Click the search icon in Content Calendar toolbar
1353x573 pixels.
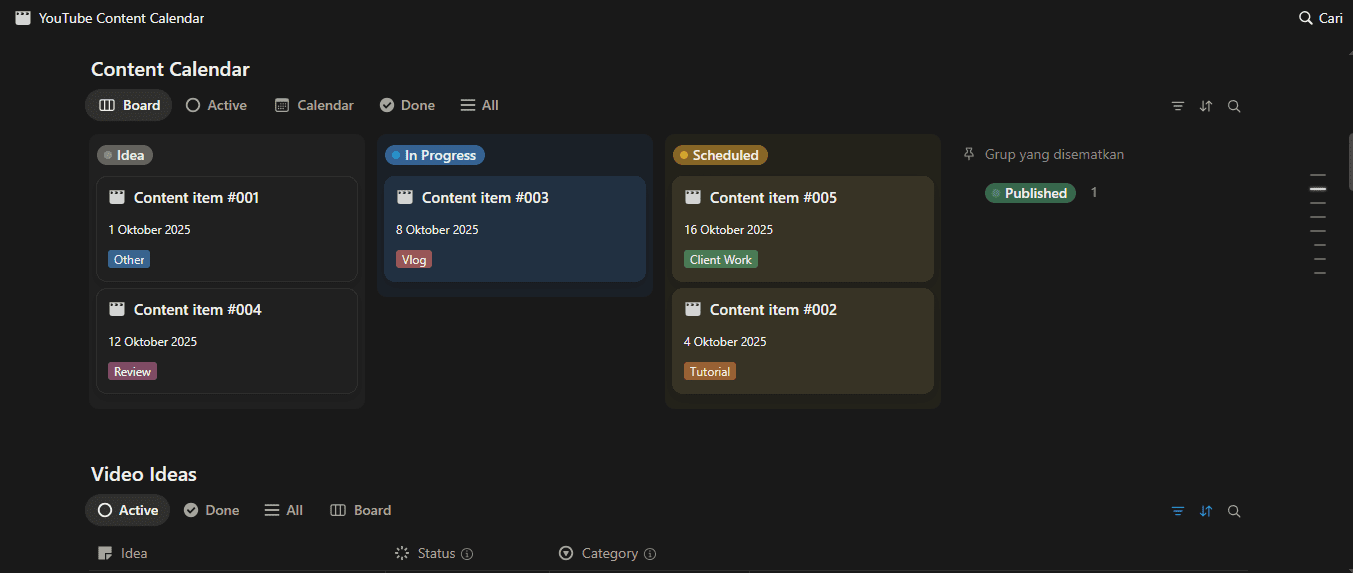(1234, 106)
